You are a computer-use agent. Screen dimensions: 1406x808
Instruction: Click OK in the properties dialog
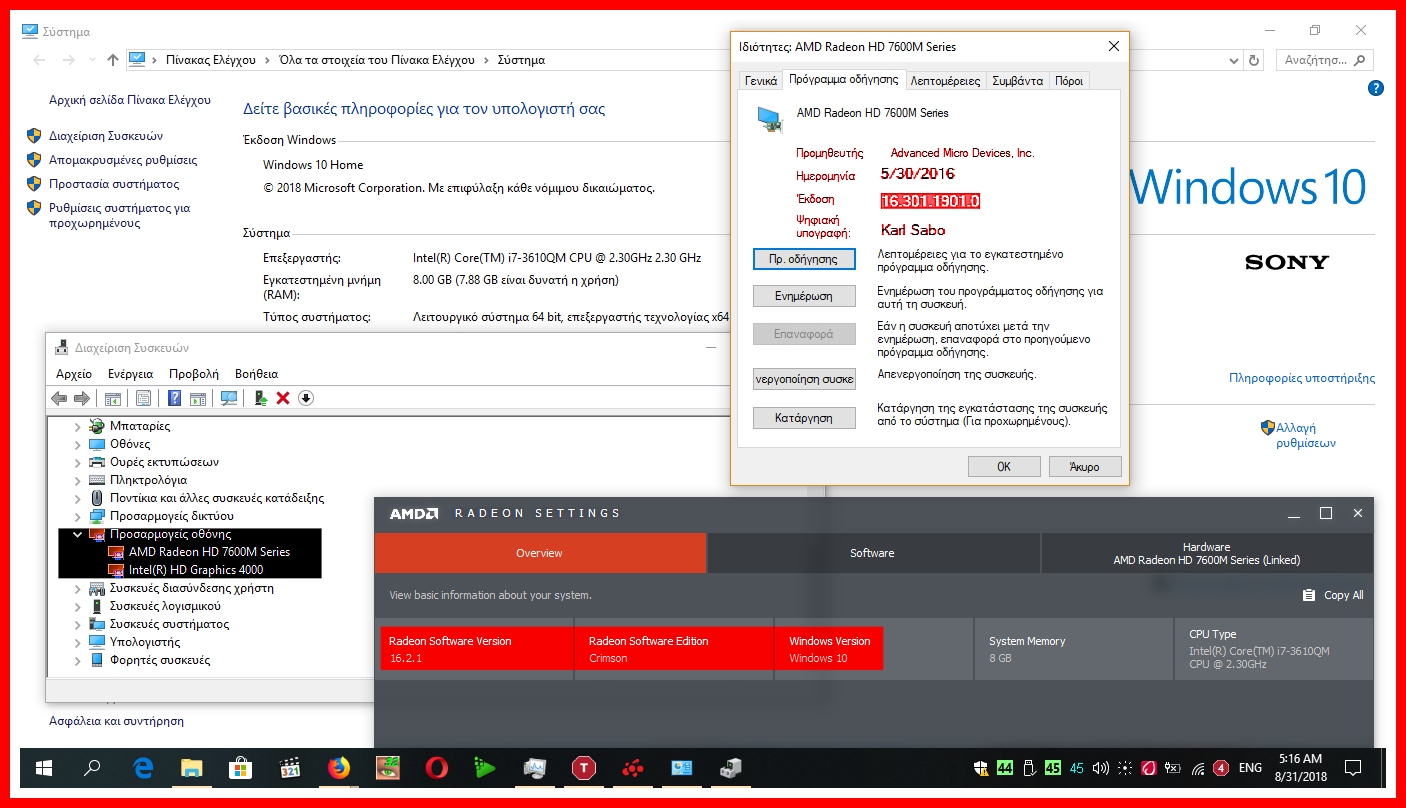coord(1004,467)
